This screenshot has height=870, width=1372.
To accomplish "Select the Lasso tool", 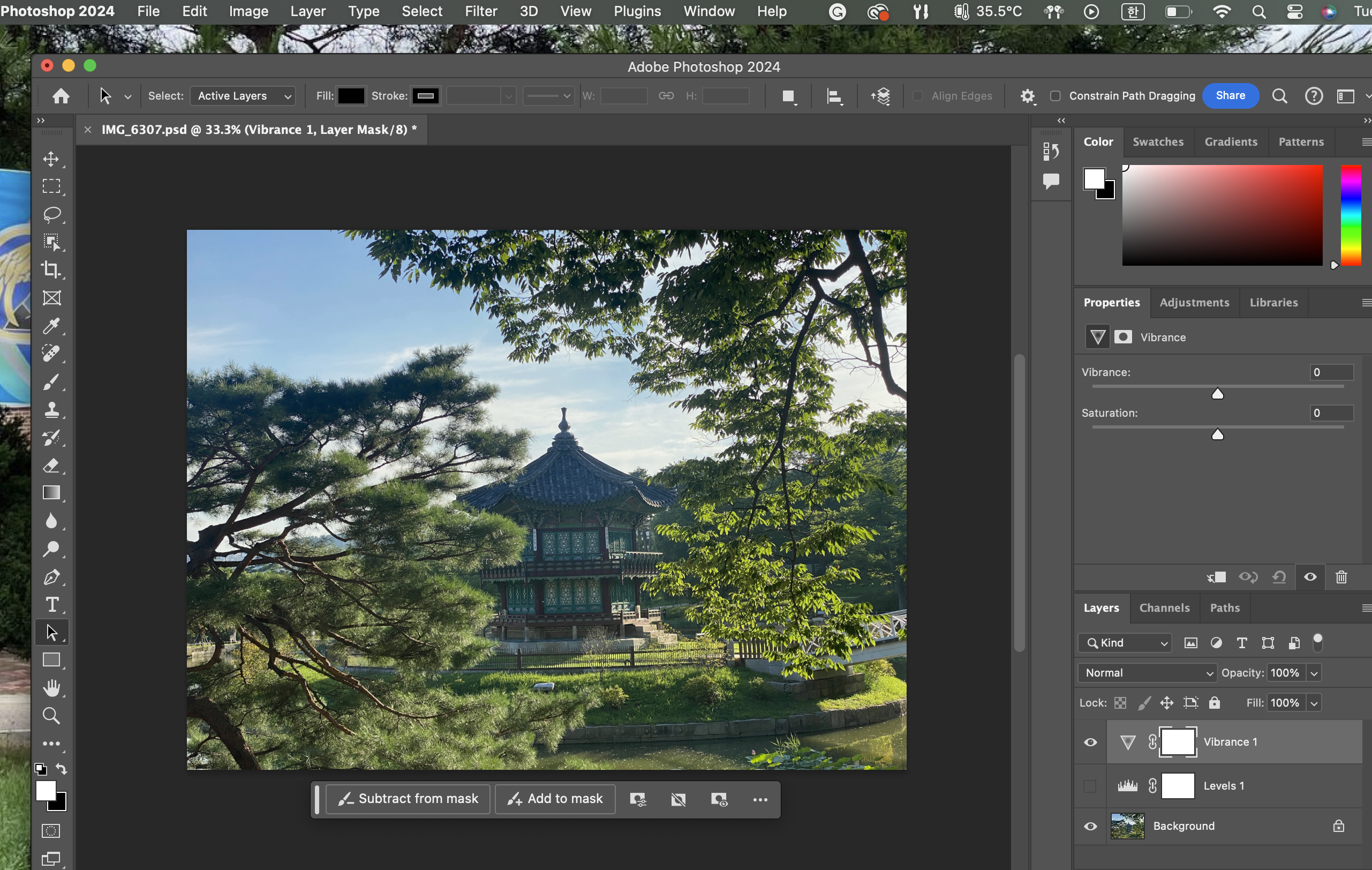I will (x=51, y=214).
